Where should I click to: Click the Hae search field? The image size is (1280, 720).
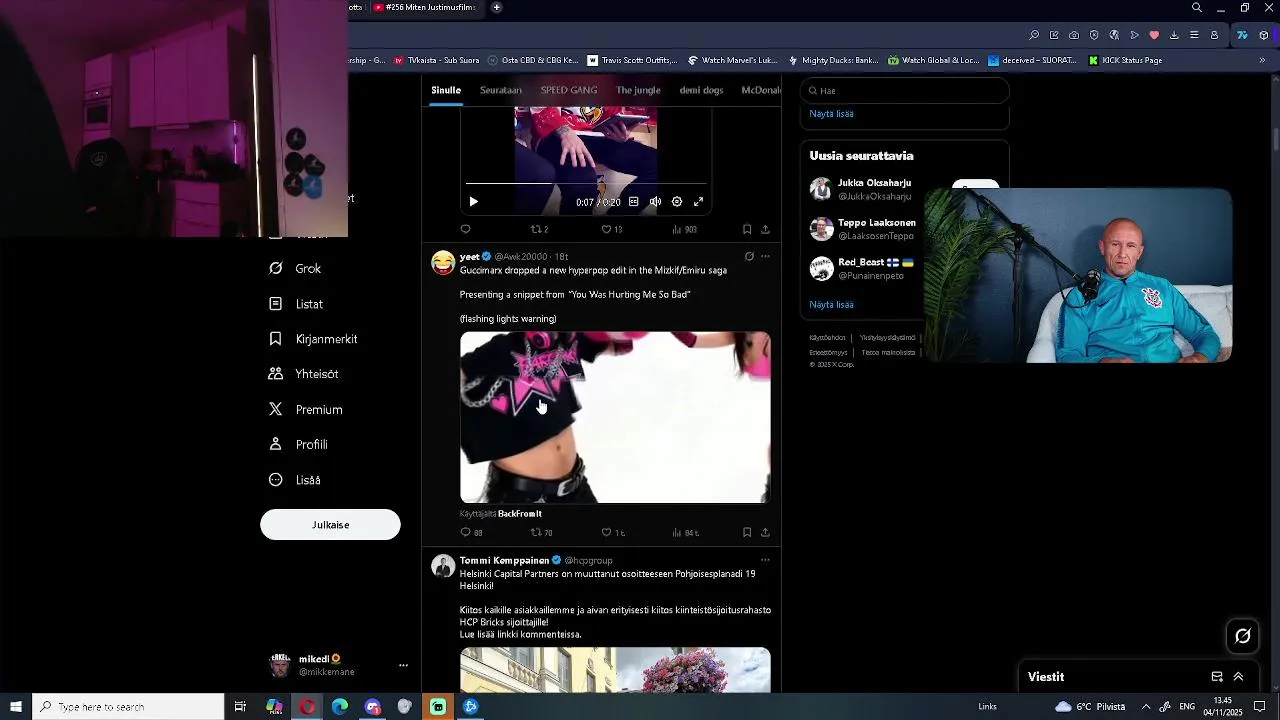[x=904, y=90]
